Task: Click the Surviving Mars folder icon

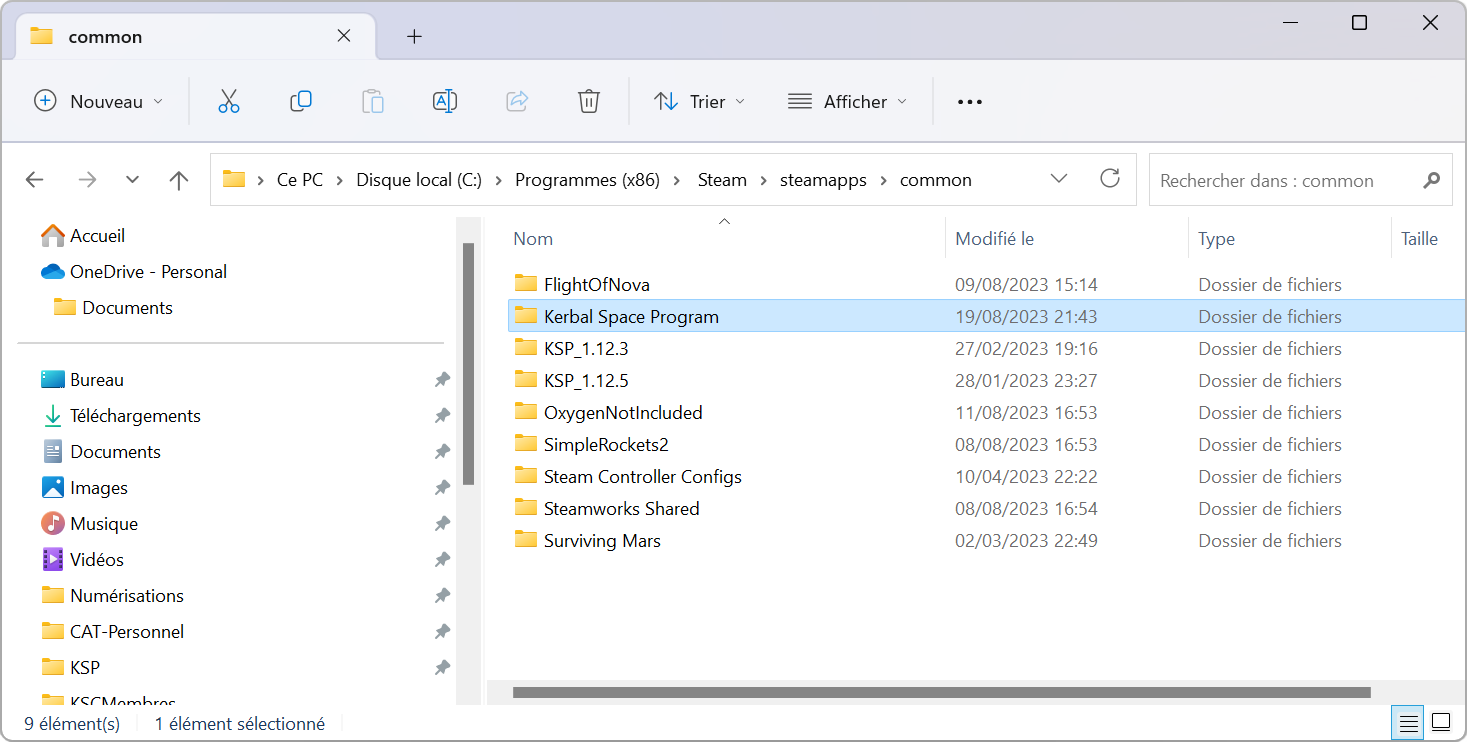Action: (526, 540)
